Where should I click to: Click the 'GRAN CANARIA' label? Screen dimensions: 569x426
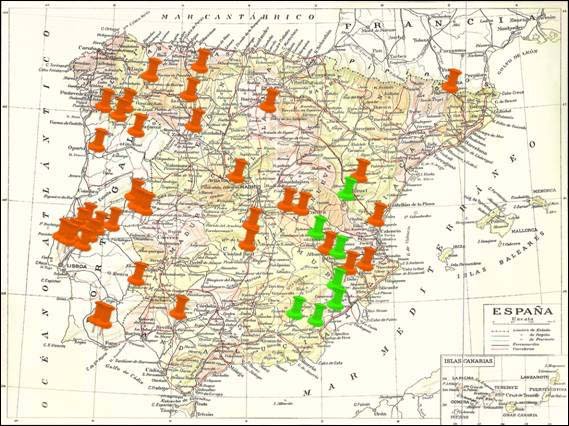pyautogui.click(x=520, y=414)
